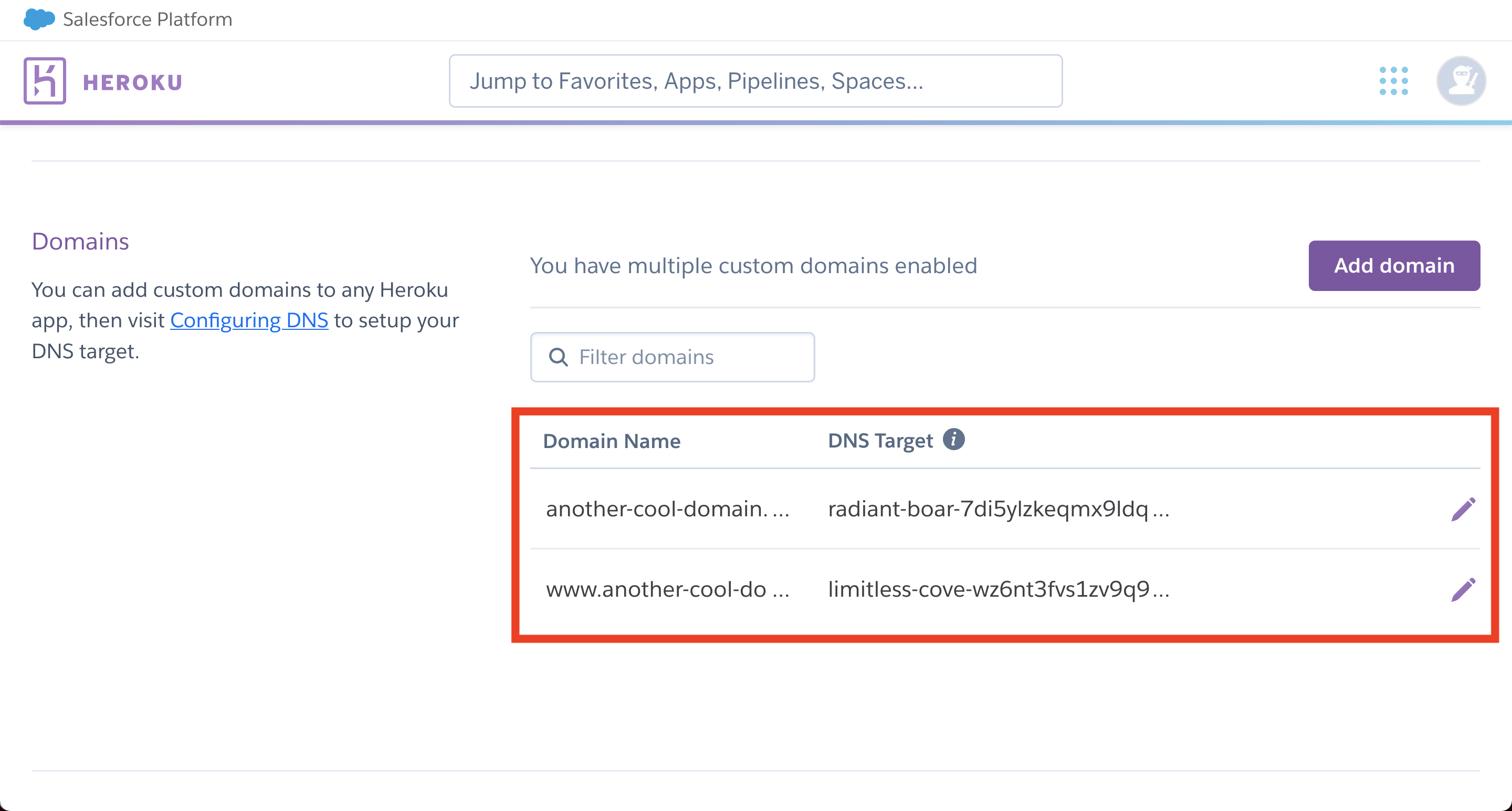Select the Domain Name column header
Image resolution: width=1512 pixels, height=811 pixels.
[612, 441]
